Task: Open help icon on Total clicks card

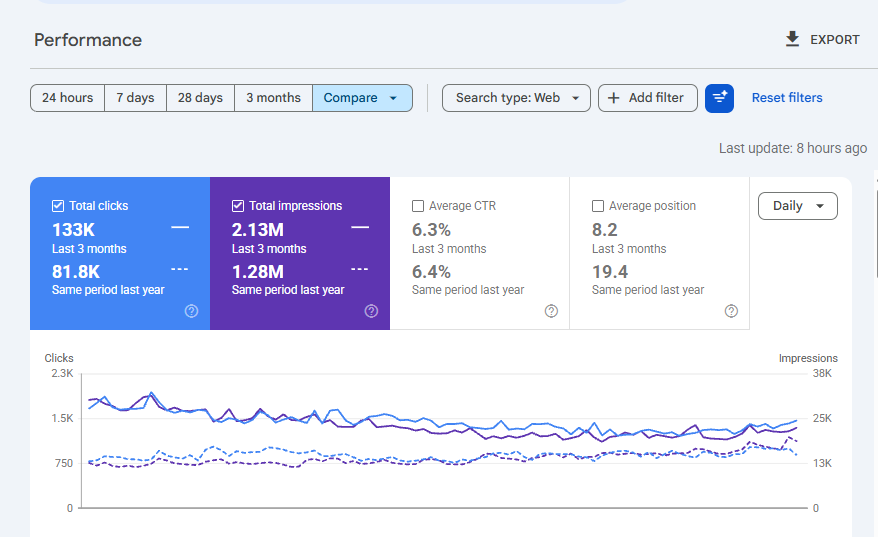Action: (192, 311)
